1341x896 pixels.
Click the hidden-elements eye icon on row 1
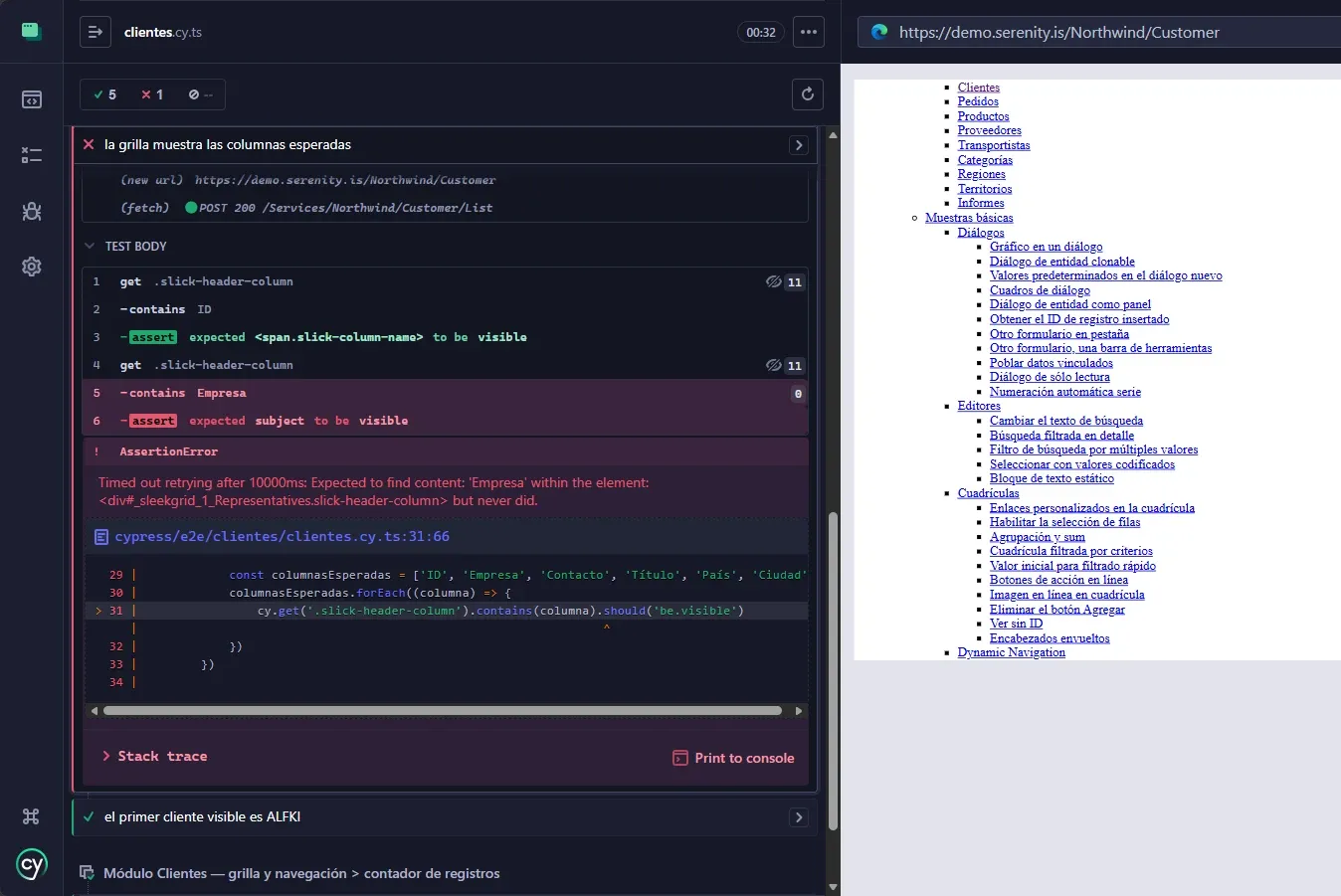pyautogui.click(x=773, y=281)
